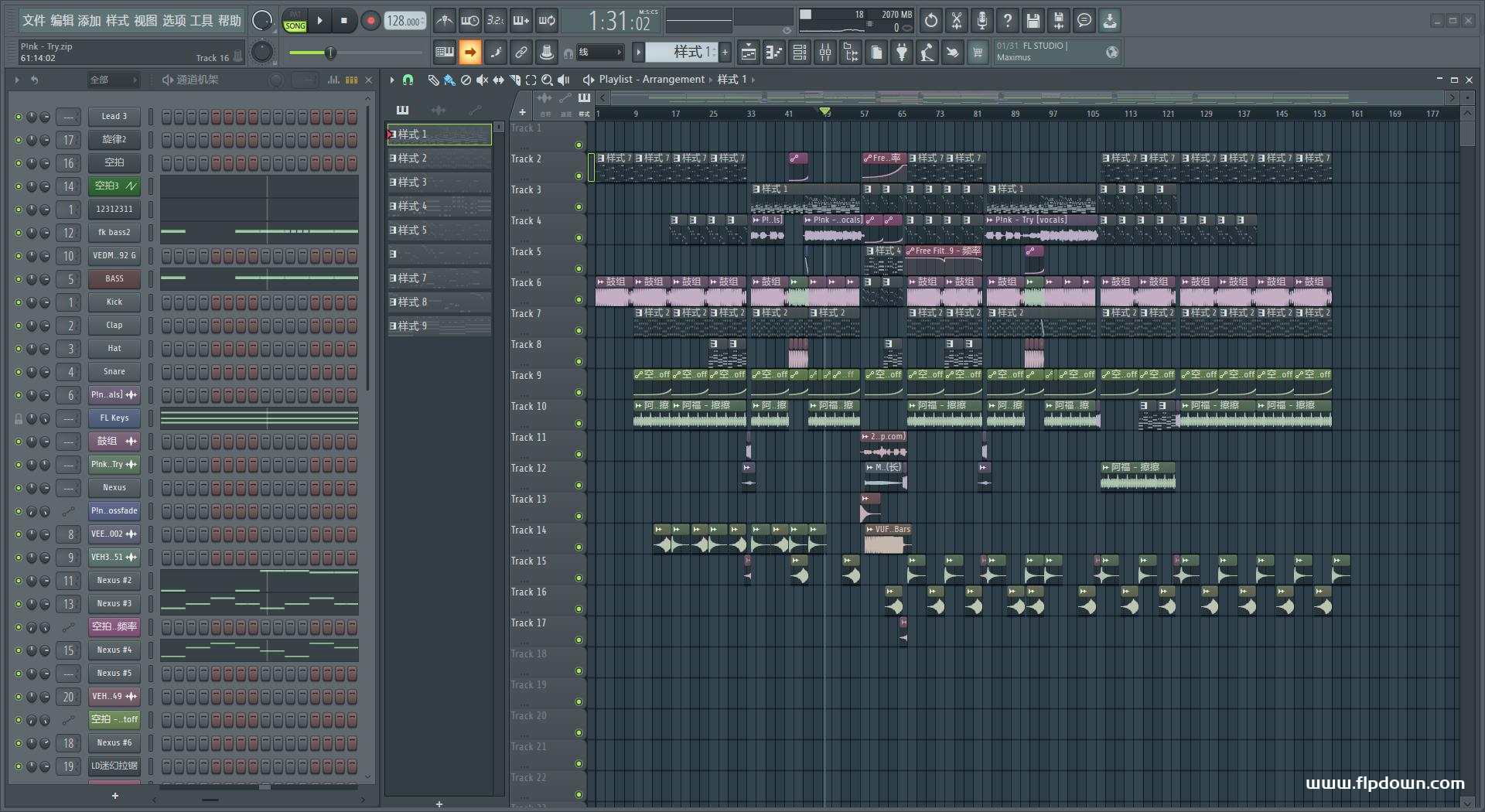The width and height of the screenshot is (1485, 812).
Task: Select the Playback speaker tool in Playlist
Action: pyautogui.click(x=564, y=80)
